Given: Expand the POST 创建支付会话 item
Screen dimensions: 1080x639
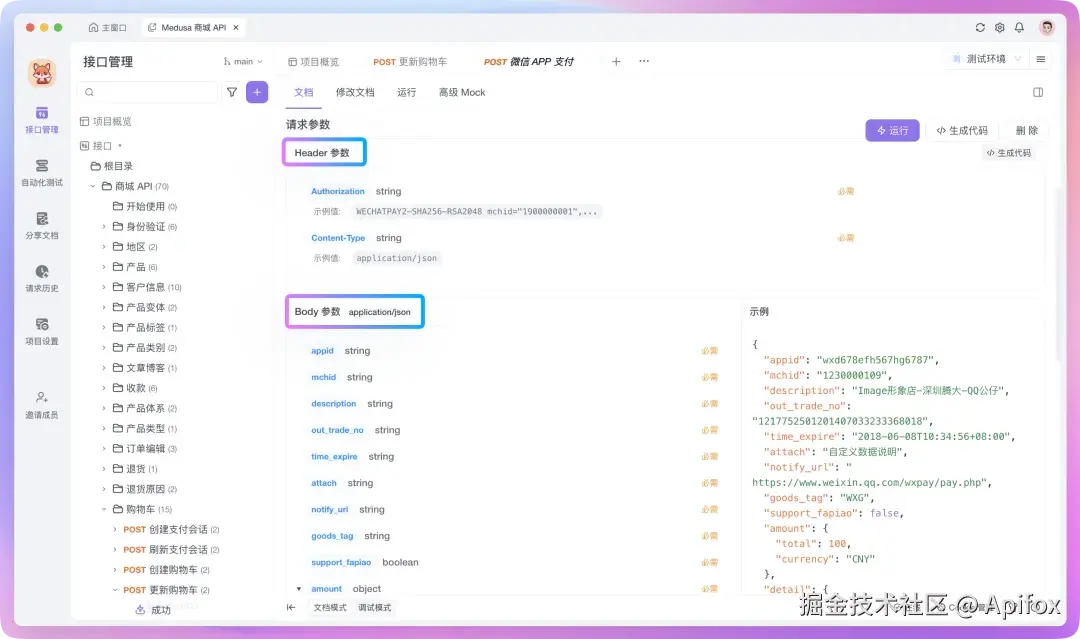Looking at the screenshot, I should pyautogui.click(x=115, y=530).
